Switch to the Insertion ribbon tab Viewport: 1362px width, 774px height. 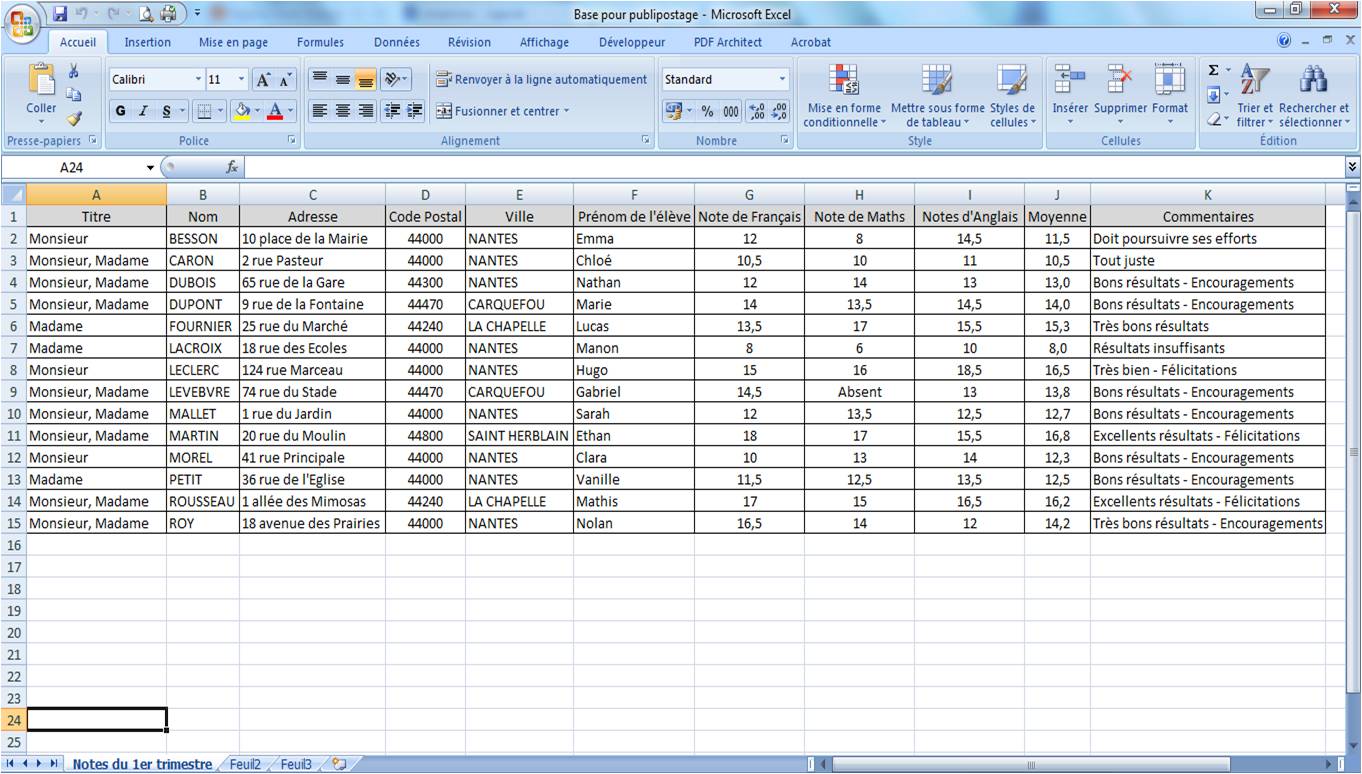(147, 42)
